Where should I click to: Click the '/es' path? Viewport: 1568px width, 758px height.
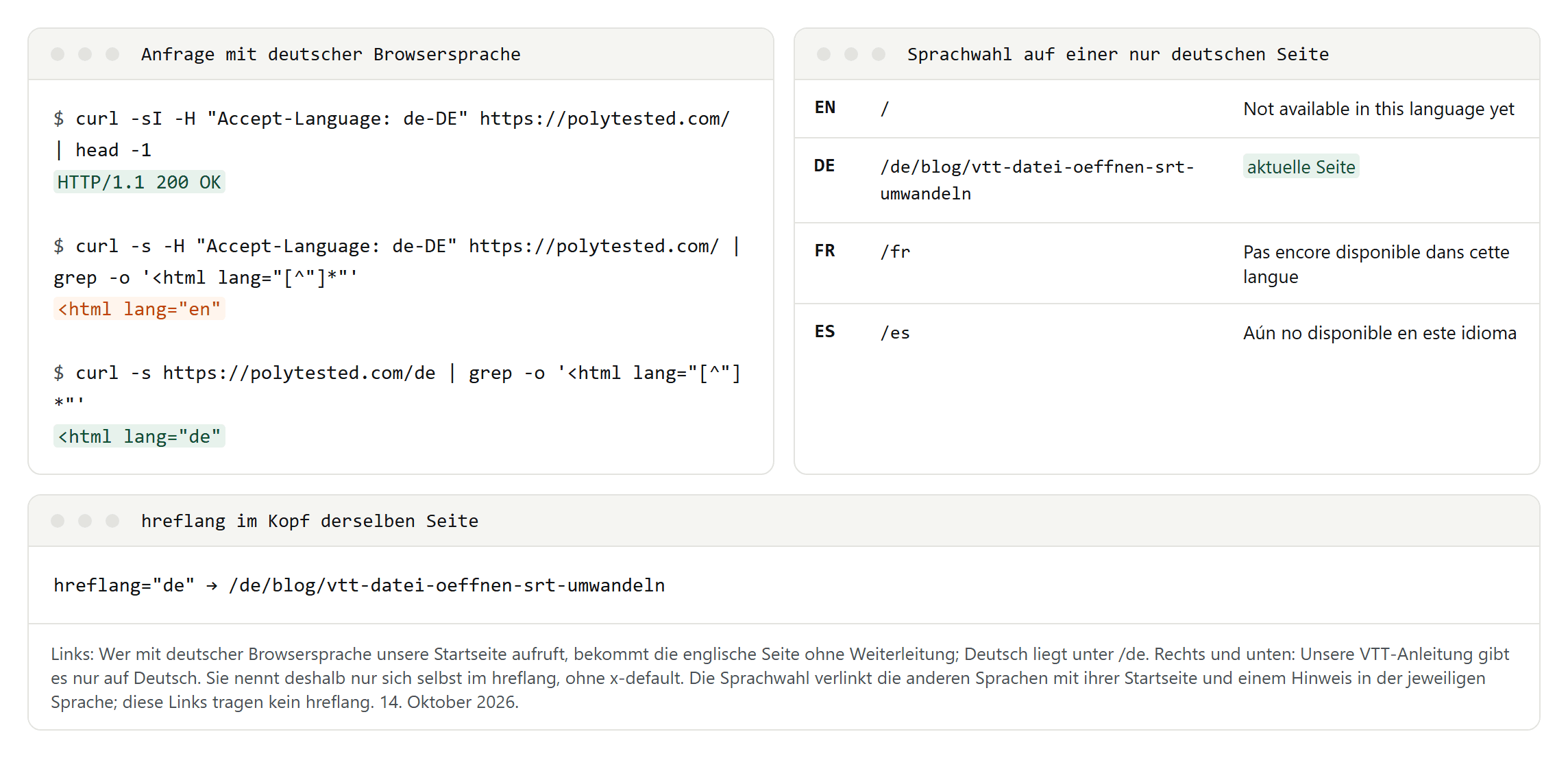895,332
